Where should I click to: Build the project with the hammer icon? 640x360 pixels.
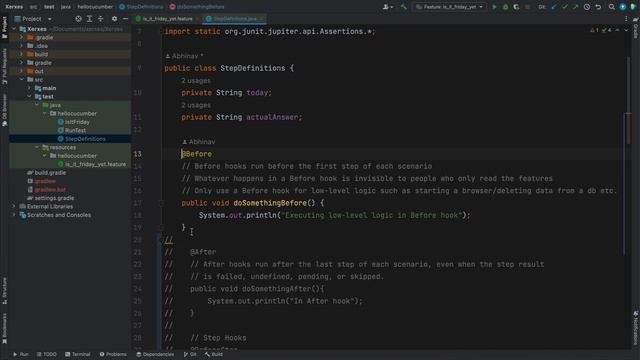(x=404, y=7)
